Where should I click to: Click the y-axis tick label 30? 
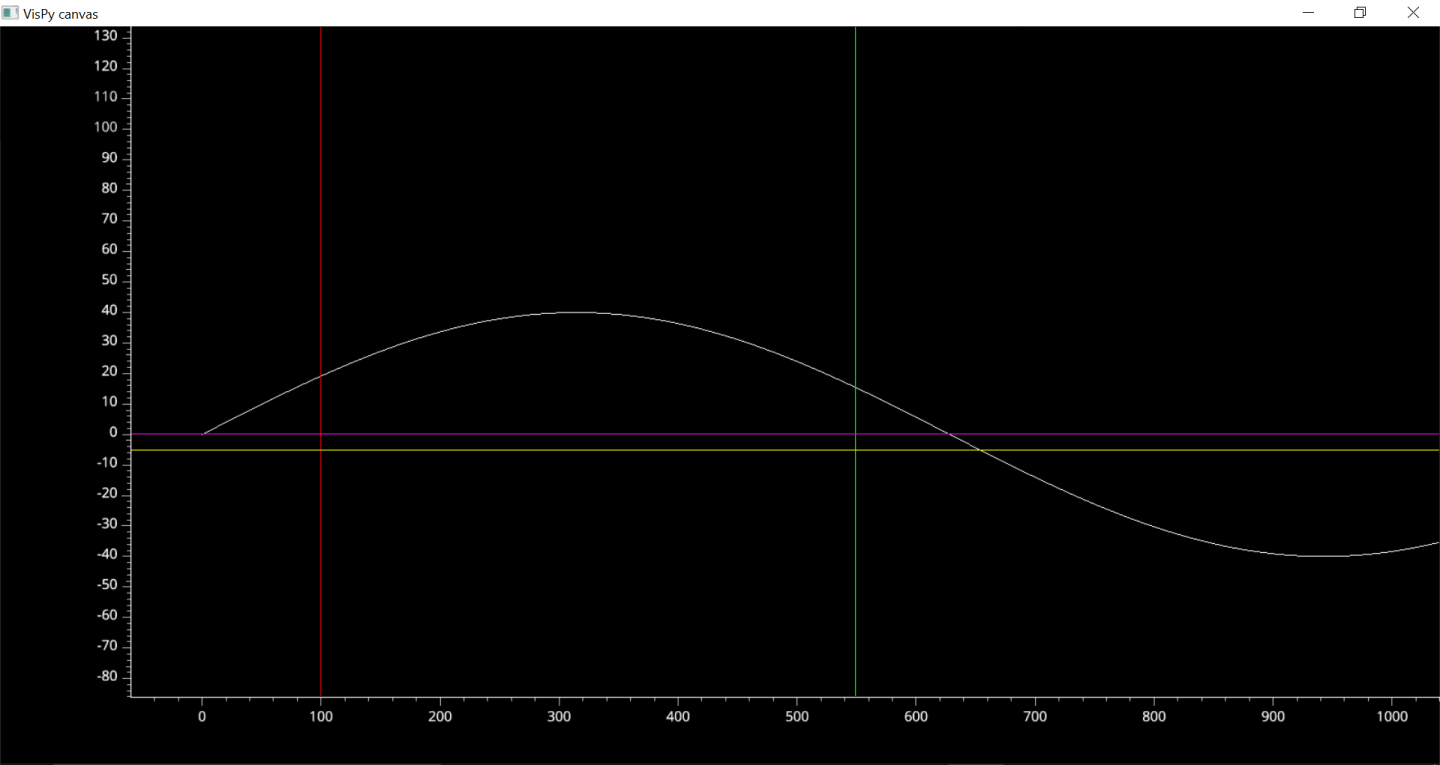pyautogui.click(x=110, y=341)
